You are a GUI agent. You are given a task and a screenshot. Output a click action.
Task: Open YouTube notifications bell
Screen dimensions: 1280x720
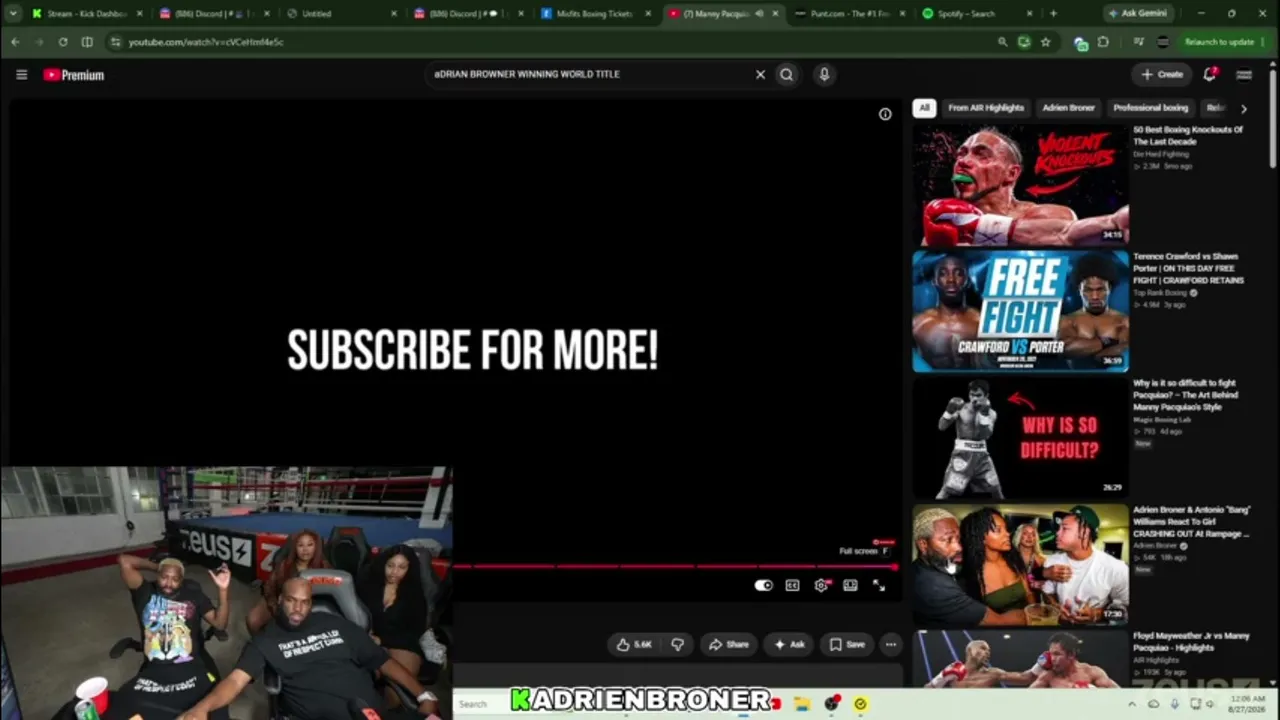pyautogui.click(x=1210, y=74)
